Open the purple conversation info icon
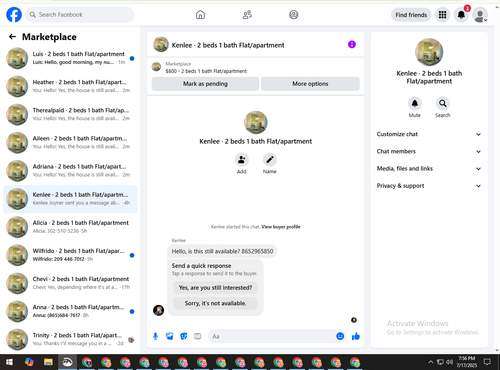500x370 pixels. (x=352, y=44)
